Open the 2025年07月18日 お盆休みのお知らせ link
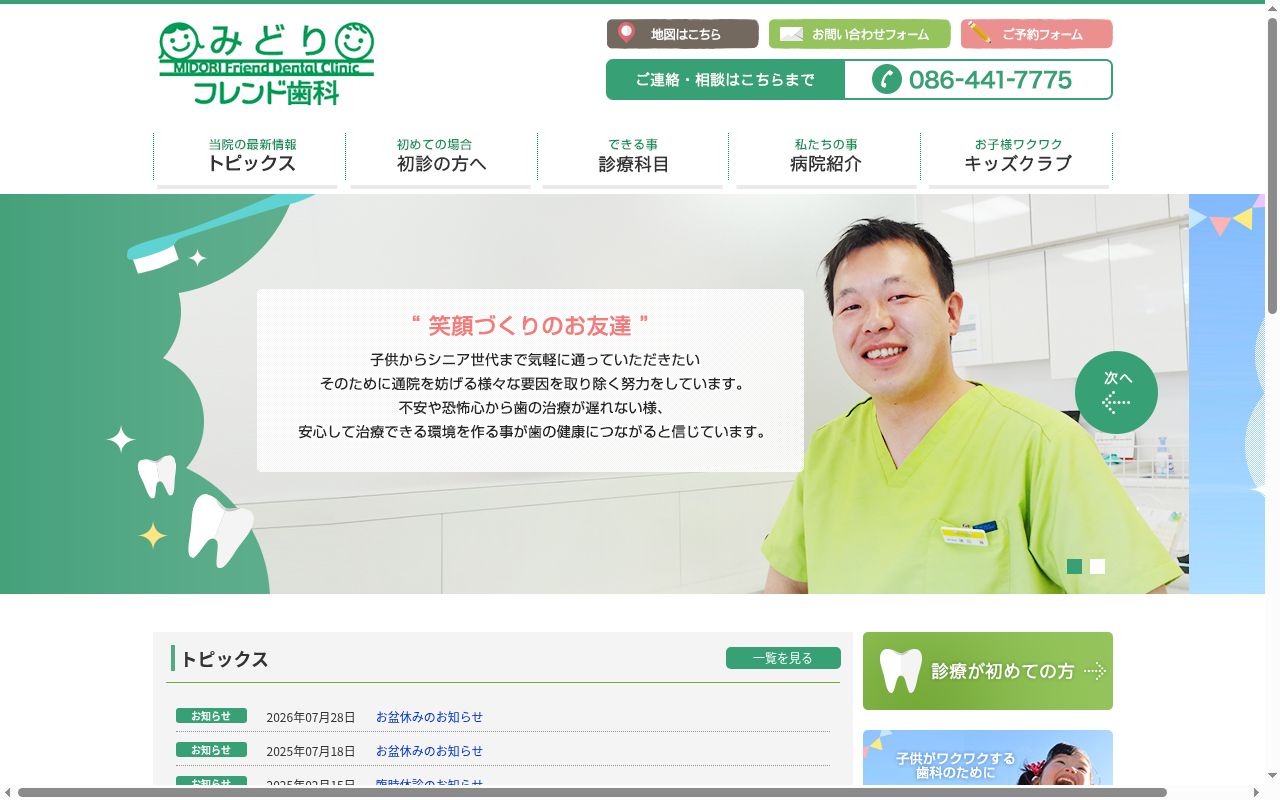Image resolution: width=1280 pixels, height=800 pixels. (x=429, y=751)
